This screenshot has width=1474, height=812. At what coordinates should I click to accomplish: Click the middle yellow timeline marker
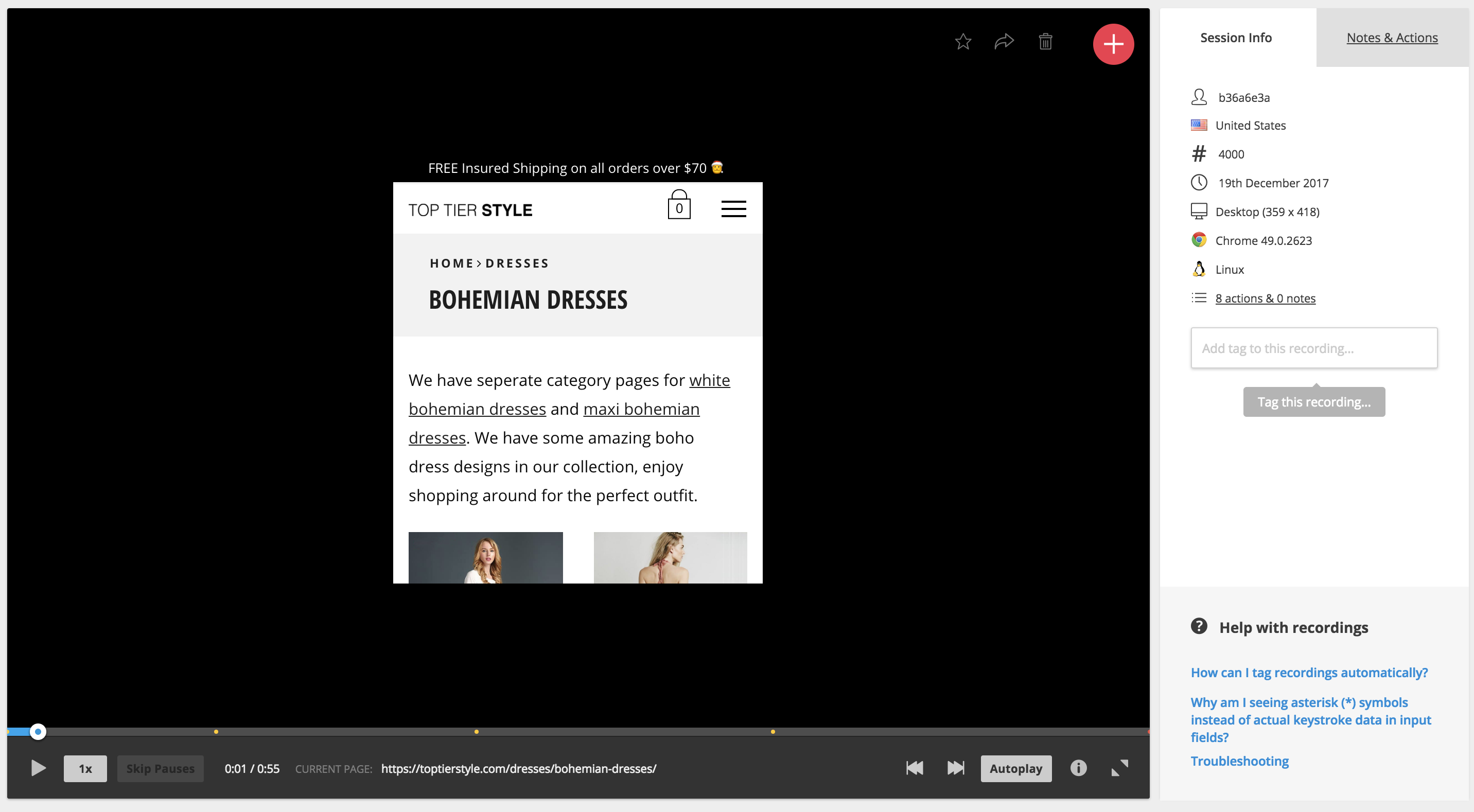pyautogui.click(x=476, y=732)
